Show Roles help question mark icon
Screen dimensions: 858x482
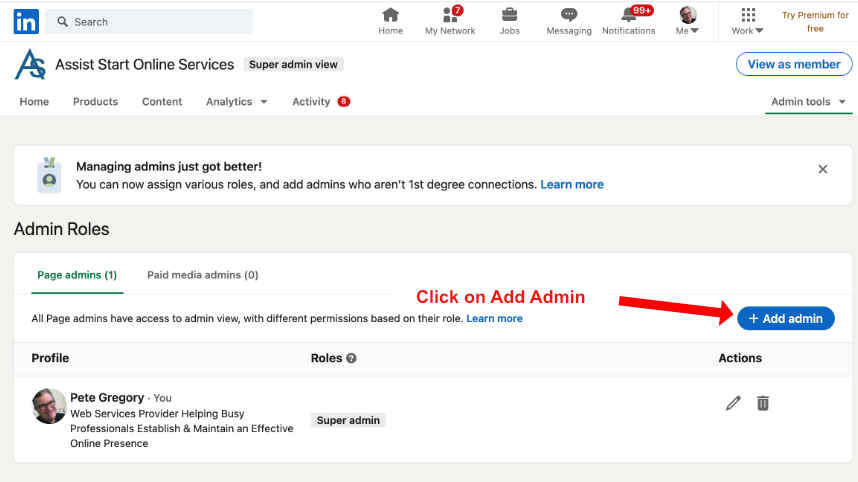pos(351,358)
